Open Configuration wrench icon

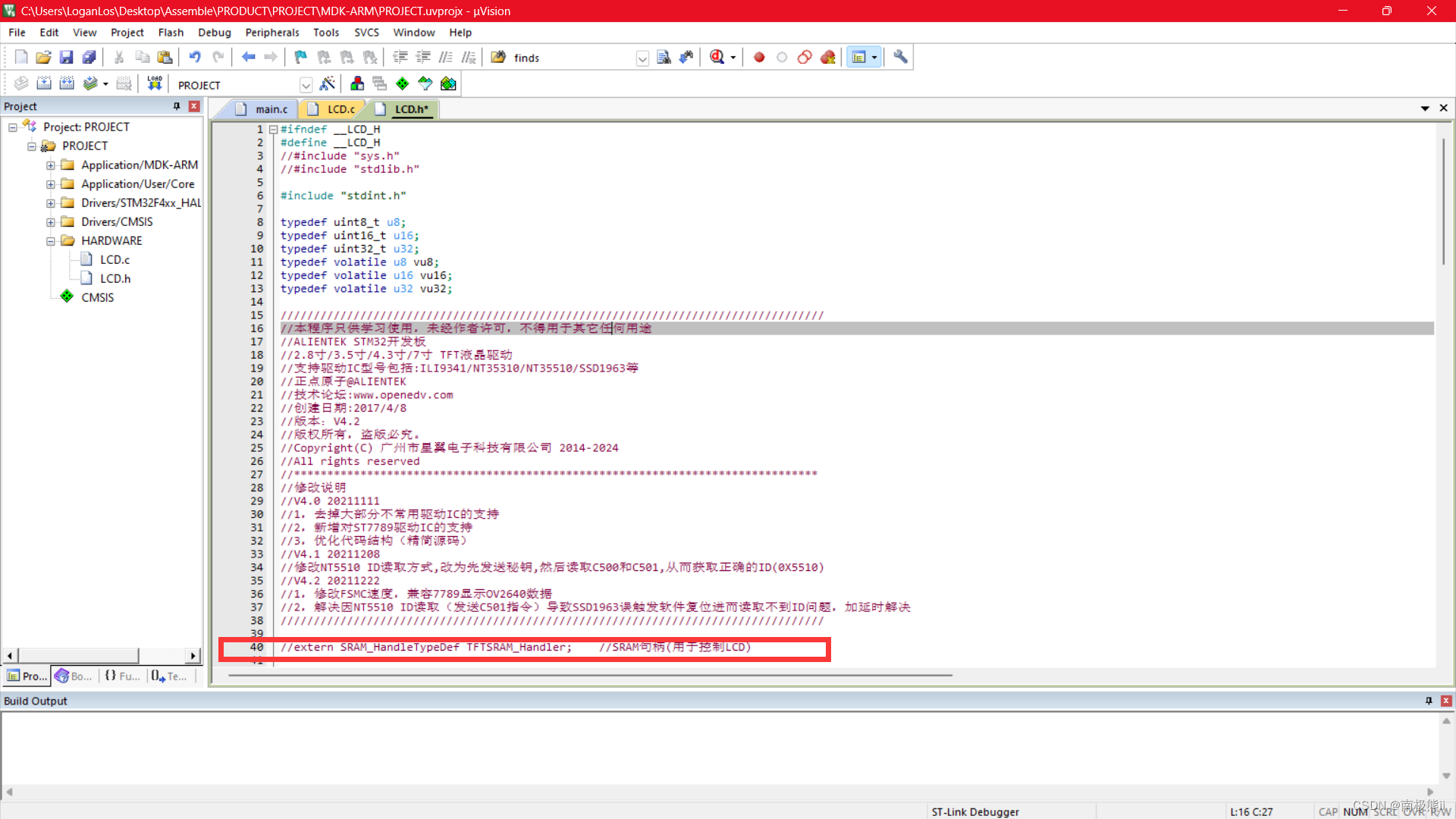[900, 58]
